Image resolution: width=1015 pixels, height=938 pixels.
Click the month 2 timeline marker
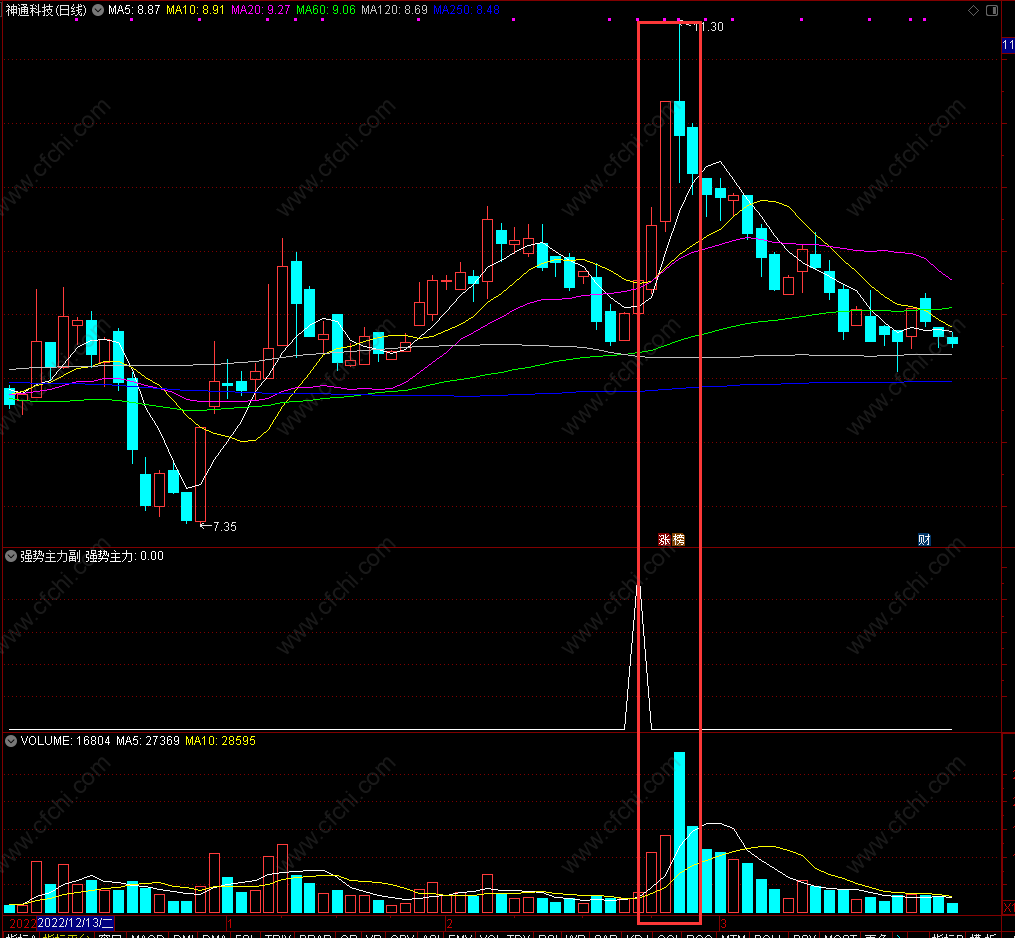click(x=449, y=924)
